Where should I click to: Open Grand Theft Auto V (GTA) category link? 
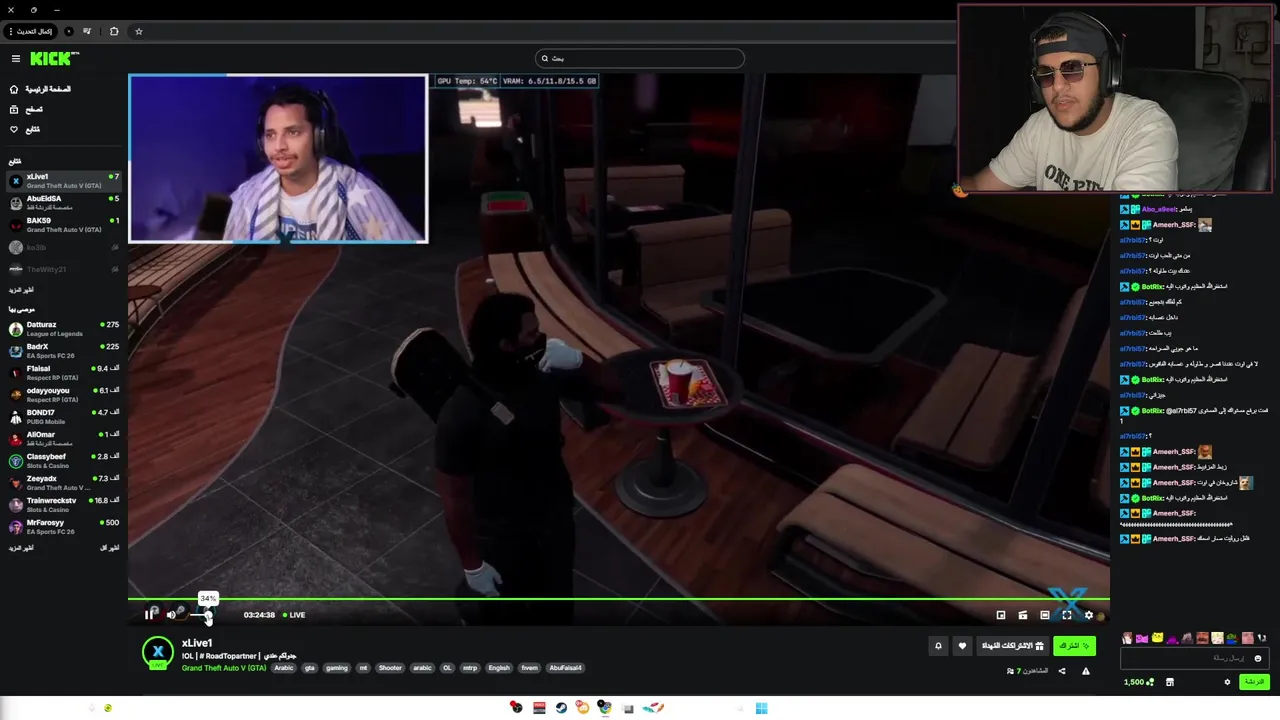coord(224,668)
